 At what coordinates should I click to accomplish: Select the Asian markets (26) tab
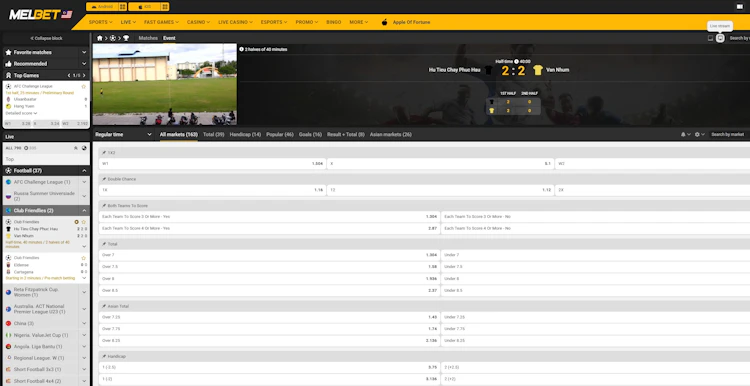390,134
